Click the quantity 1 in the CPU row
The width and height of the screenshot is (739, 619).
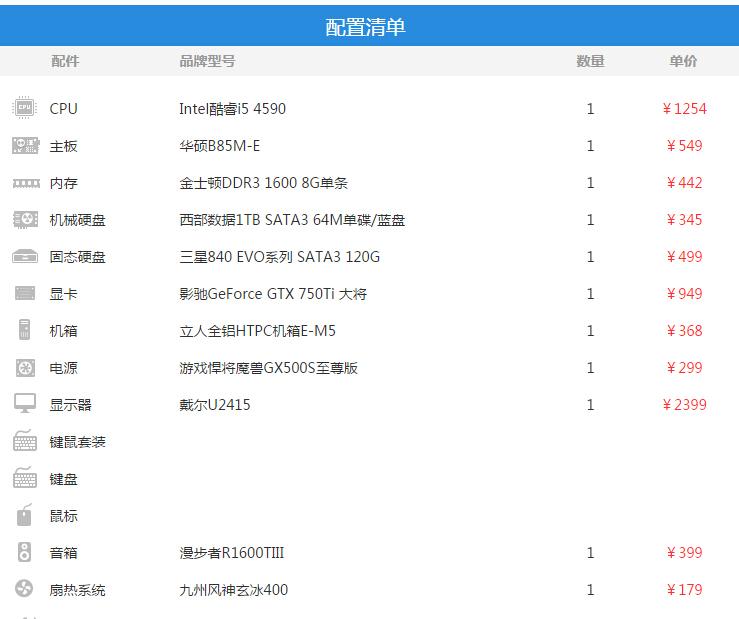coord(590,109)
